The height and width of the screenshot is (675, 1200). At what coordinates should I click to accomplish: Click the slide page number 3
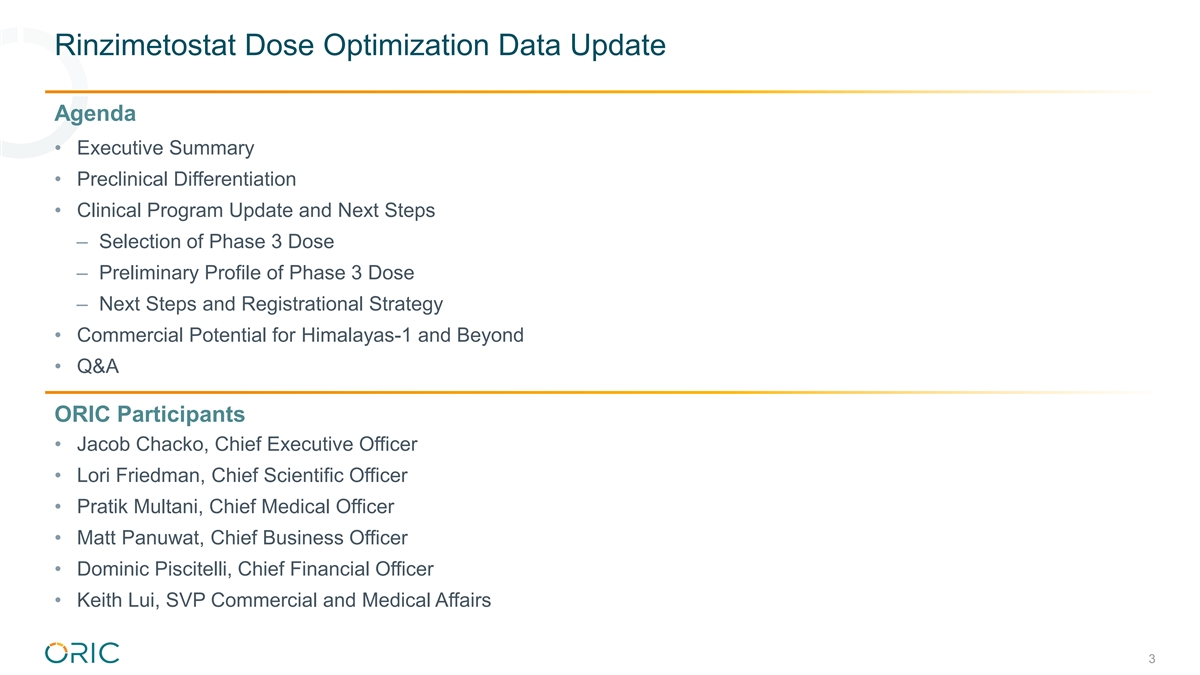click(1152, 659)
